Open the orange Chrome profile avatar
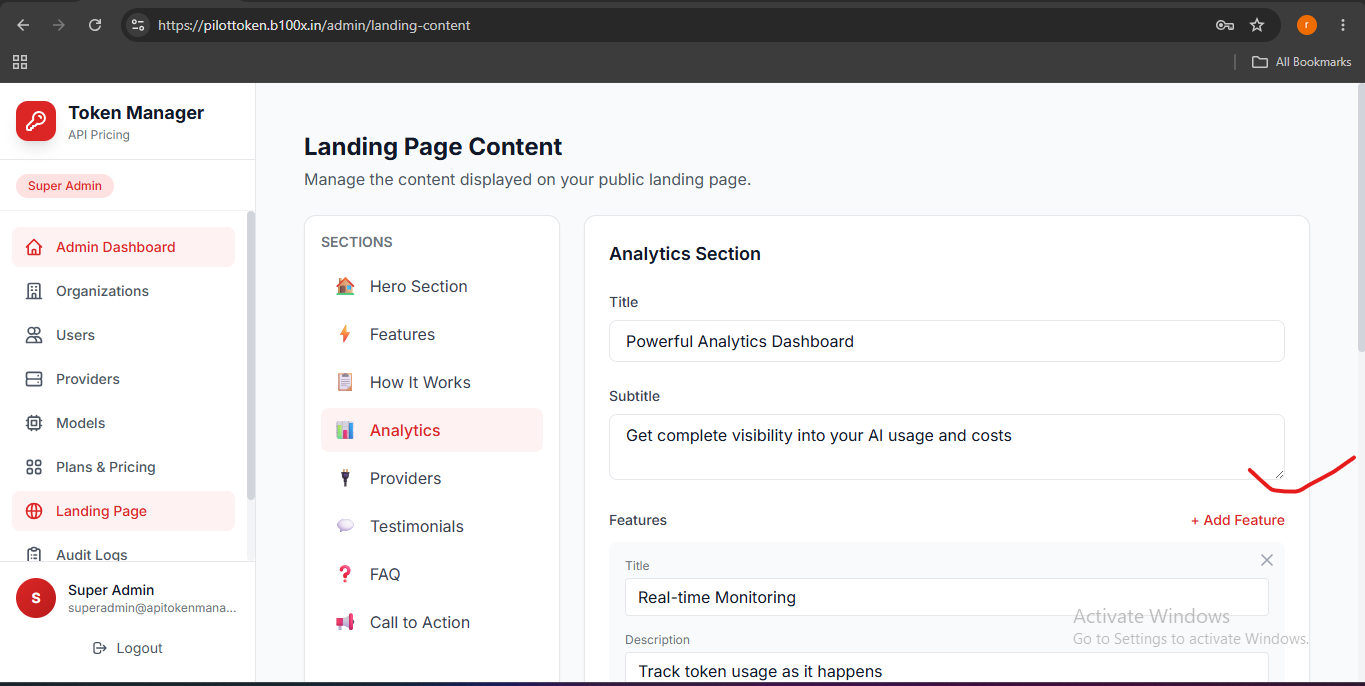Screen dimensions: 1365x686 click(1307, 25)
